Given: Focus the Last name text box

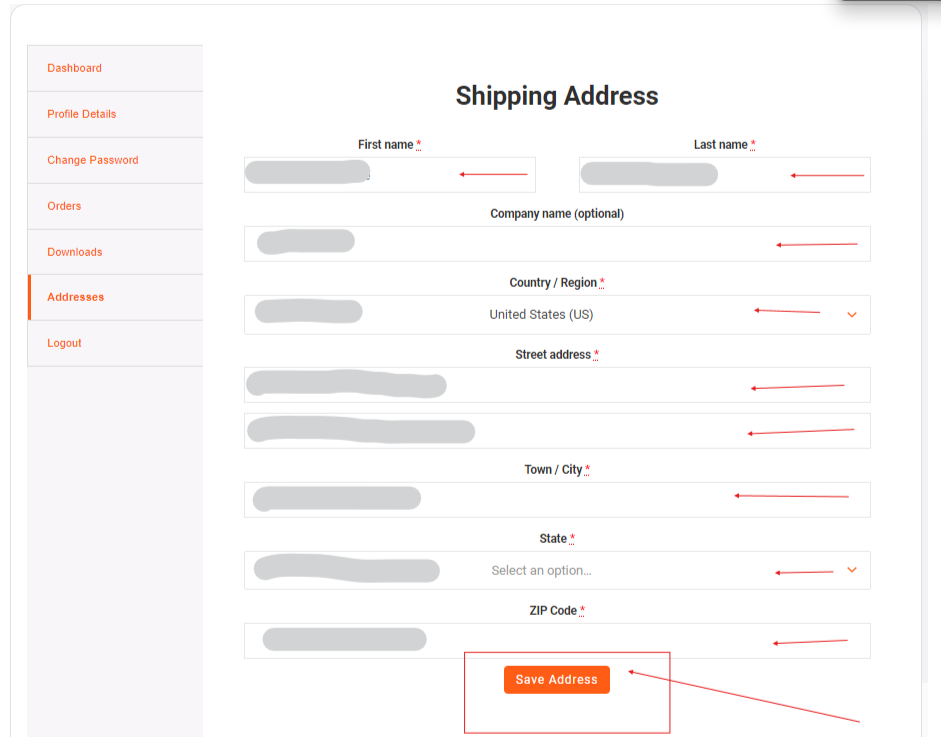Looking at the screenshot, I should pyautogui.click(x=724, y=175).
